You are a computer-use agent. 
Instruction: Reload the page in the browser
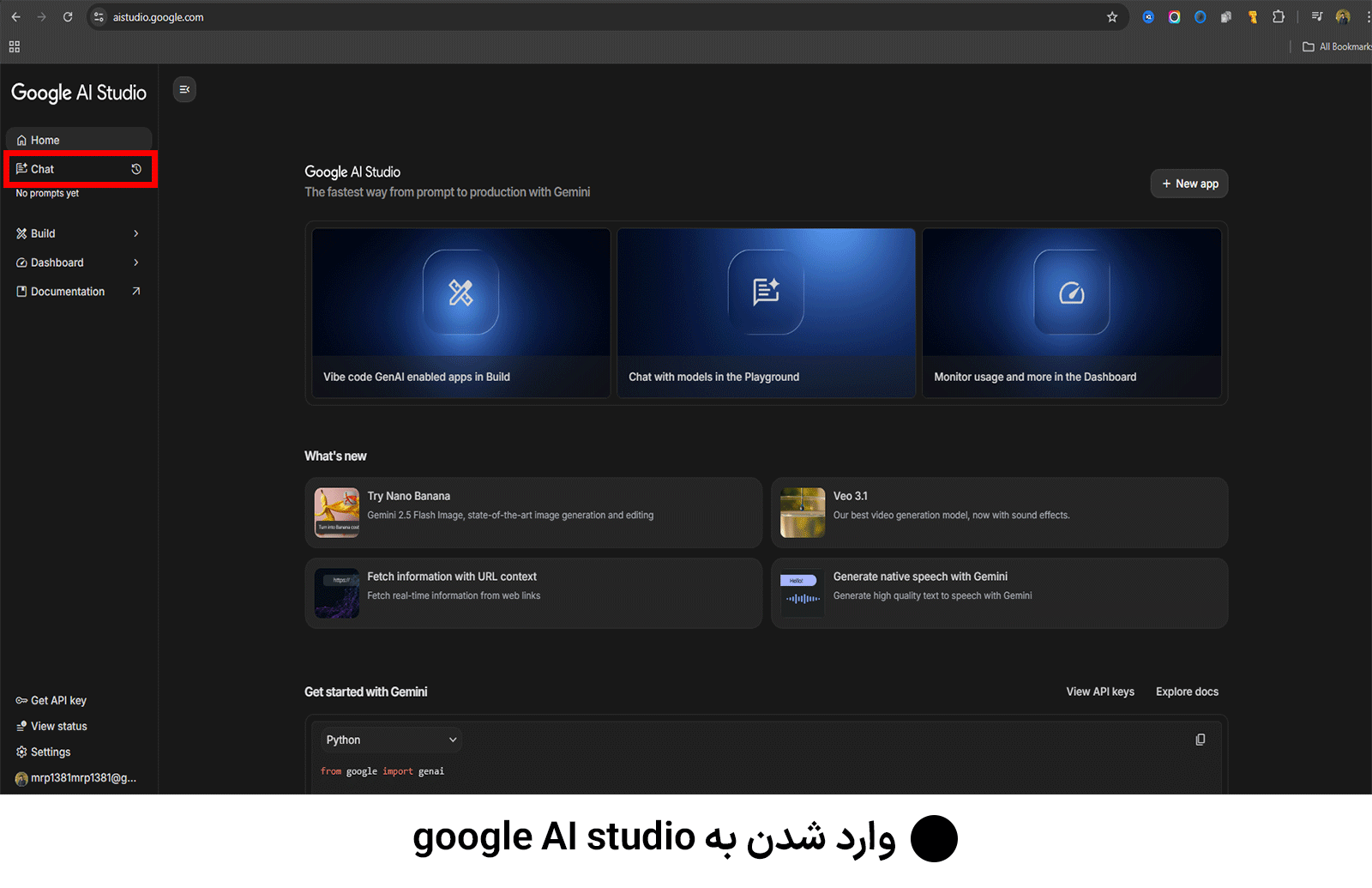point(68,17)
